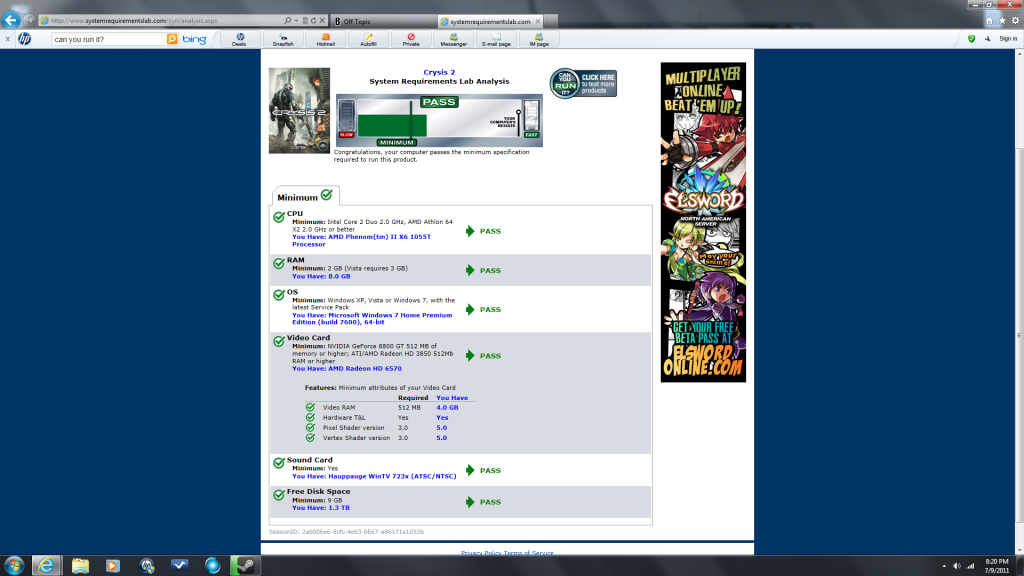Click the Sign in link
The width and height of the screenshot is (1024, 576).
[1008, 39]
